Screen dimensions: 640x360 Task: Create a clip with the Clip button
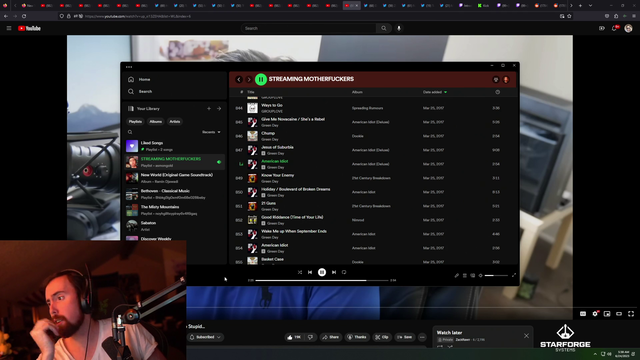382,337
